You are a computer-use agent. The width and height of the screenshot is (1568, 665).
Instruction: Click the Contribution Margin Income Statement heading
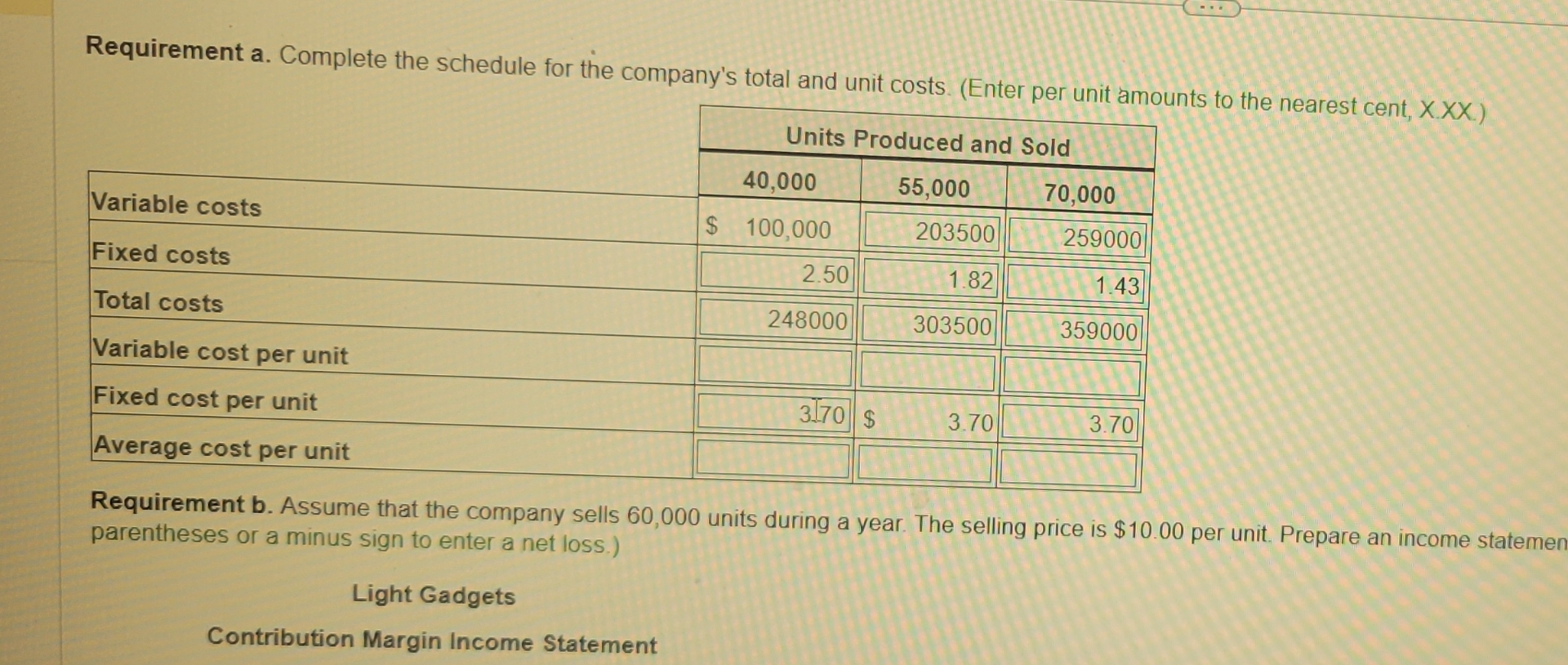[431, 640]
